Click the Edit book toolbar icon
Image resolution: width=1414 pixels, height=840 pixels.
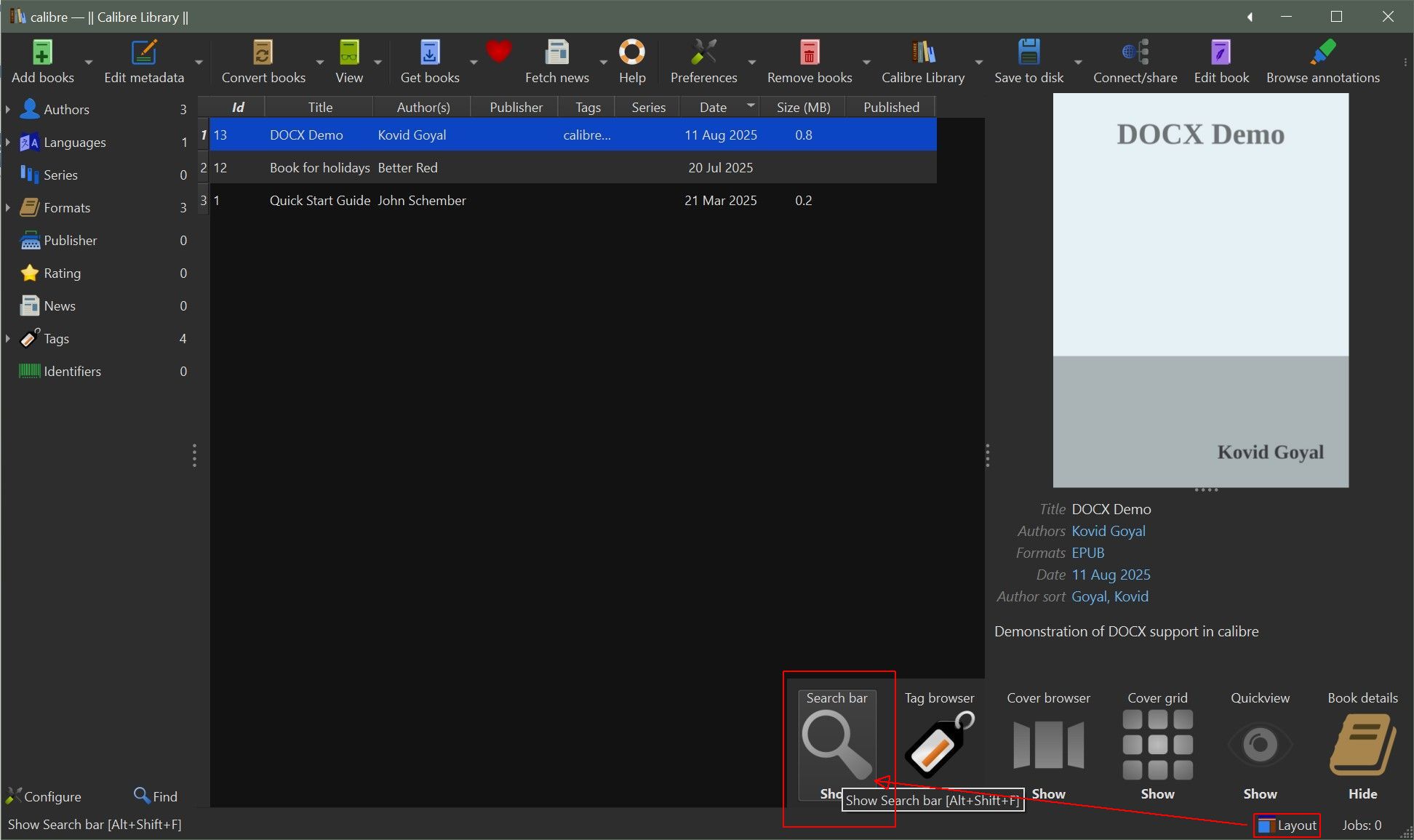1221,53
